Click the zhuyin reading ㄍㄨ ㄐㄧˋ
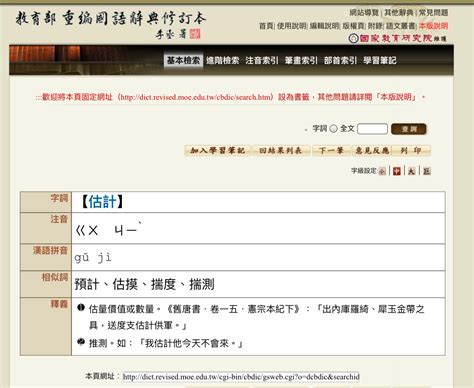The height and width of the screenshot is (388, 474). pyautogui.click(x=108, y=229)
